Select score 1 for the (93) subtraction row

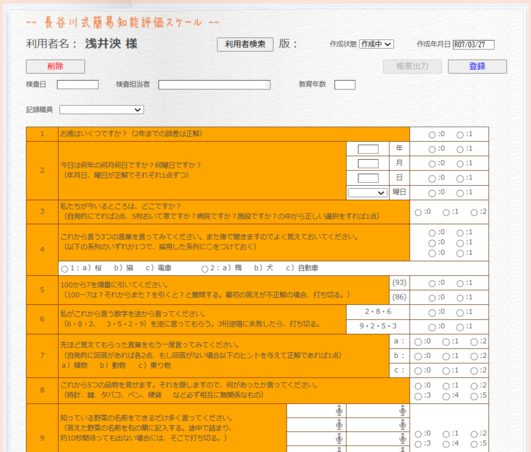coord(460,283)
